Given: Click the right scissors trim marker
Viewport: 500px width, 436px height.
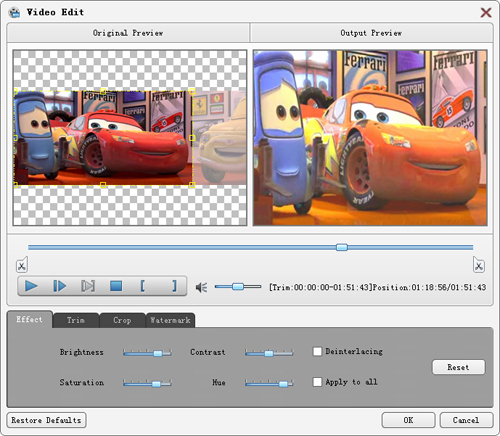Looking at the screenshot, I should click(479, 265).
